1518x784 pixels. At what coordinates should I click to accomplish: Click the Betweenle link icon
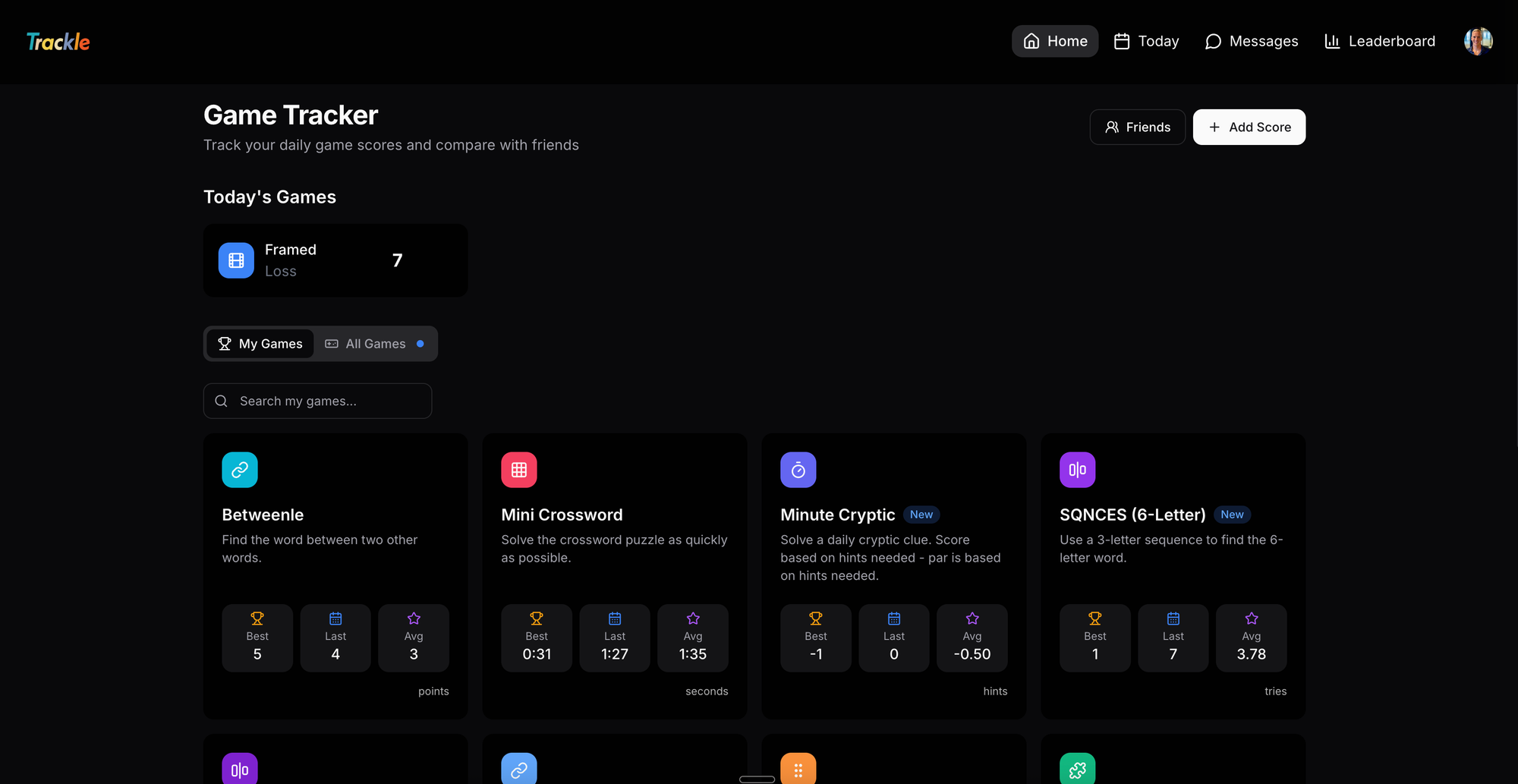click(x=240, y=470)
